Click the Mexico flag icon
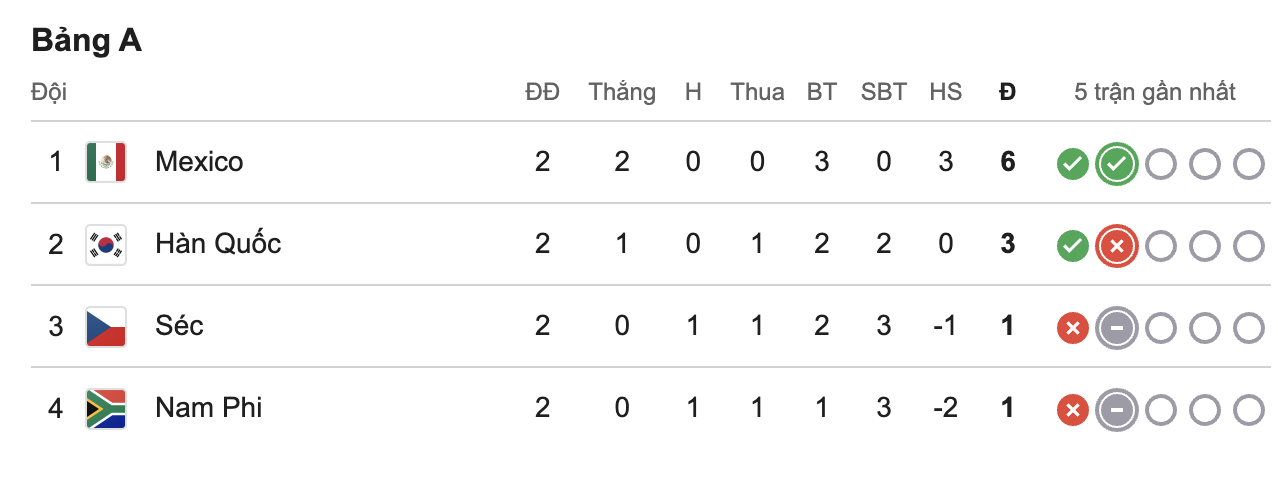The image size is (1278, 484). click(x=105, y=162)
